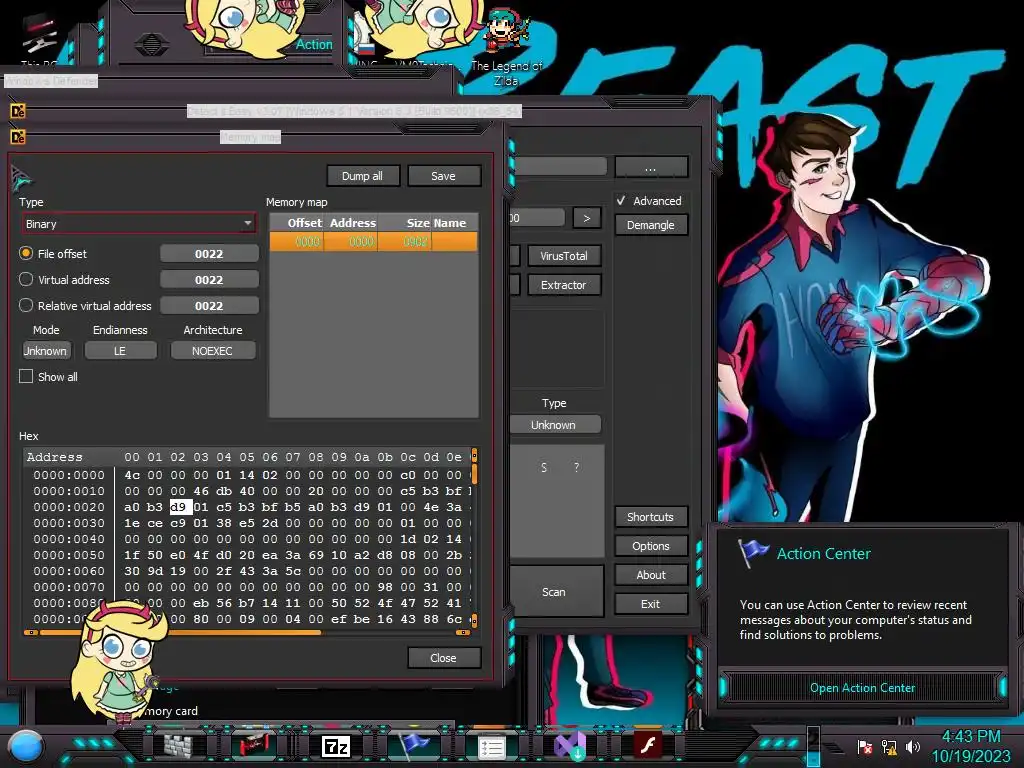
Task: Open the Type Binary dropdown
Action: (138, 223)
